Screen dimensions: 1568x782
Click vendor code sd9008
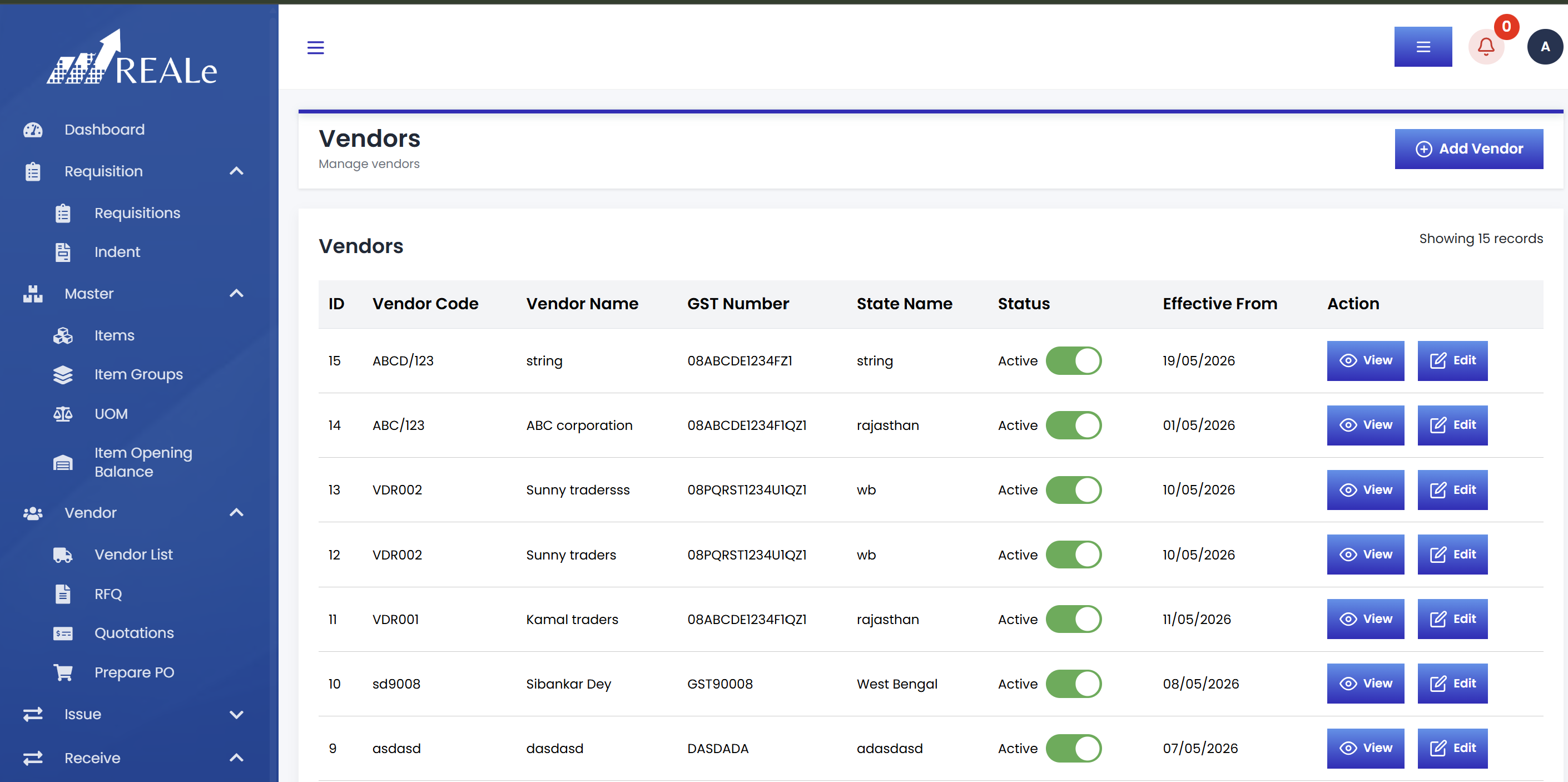tap(396, 684)
